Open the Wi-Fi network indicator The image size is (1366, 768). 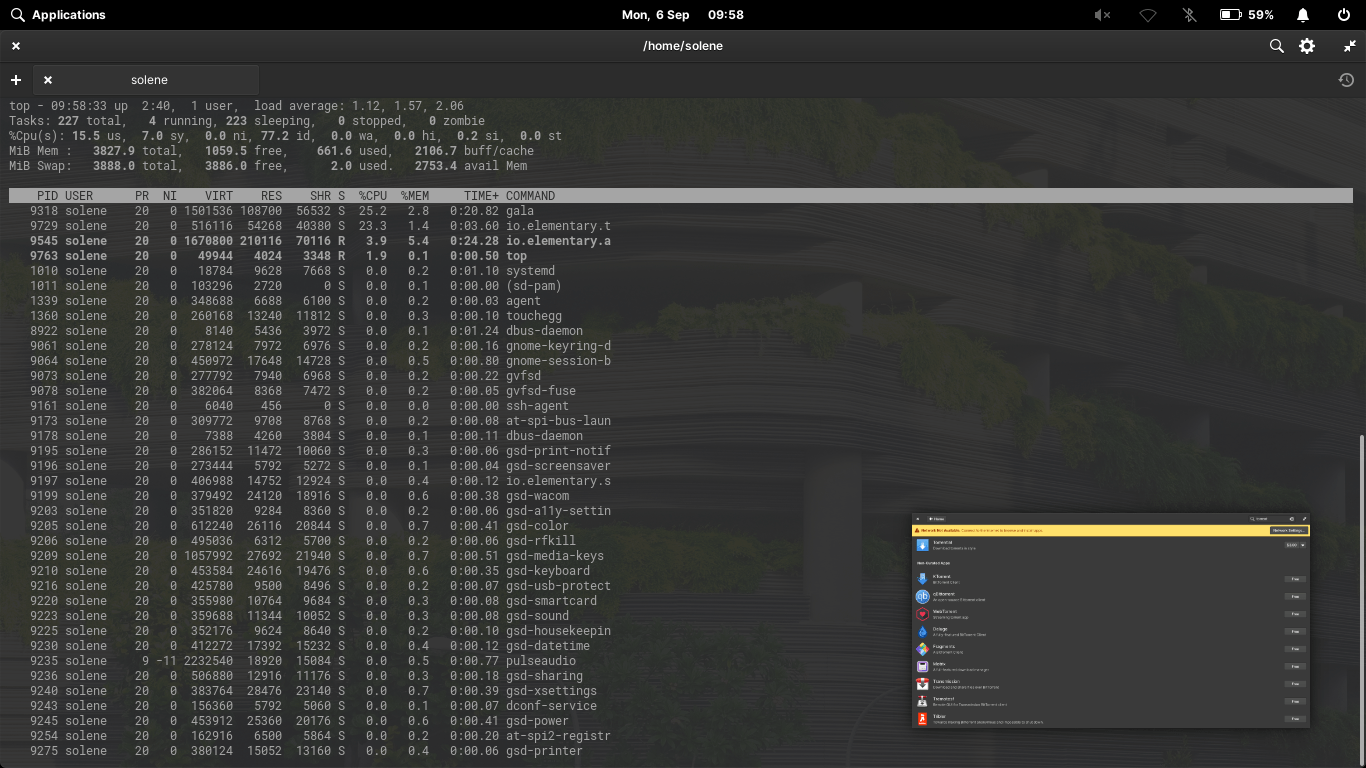coord(1148,15)
